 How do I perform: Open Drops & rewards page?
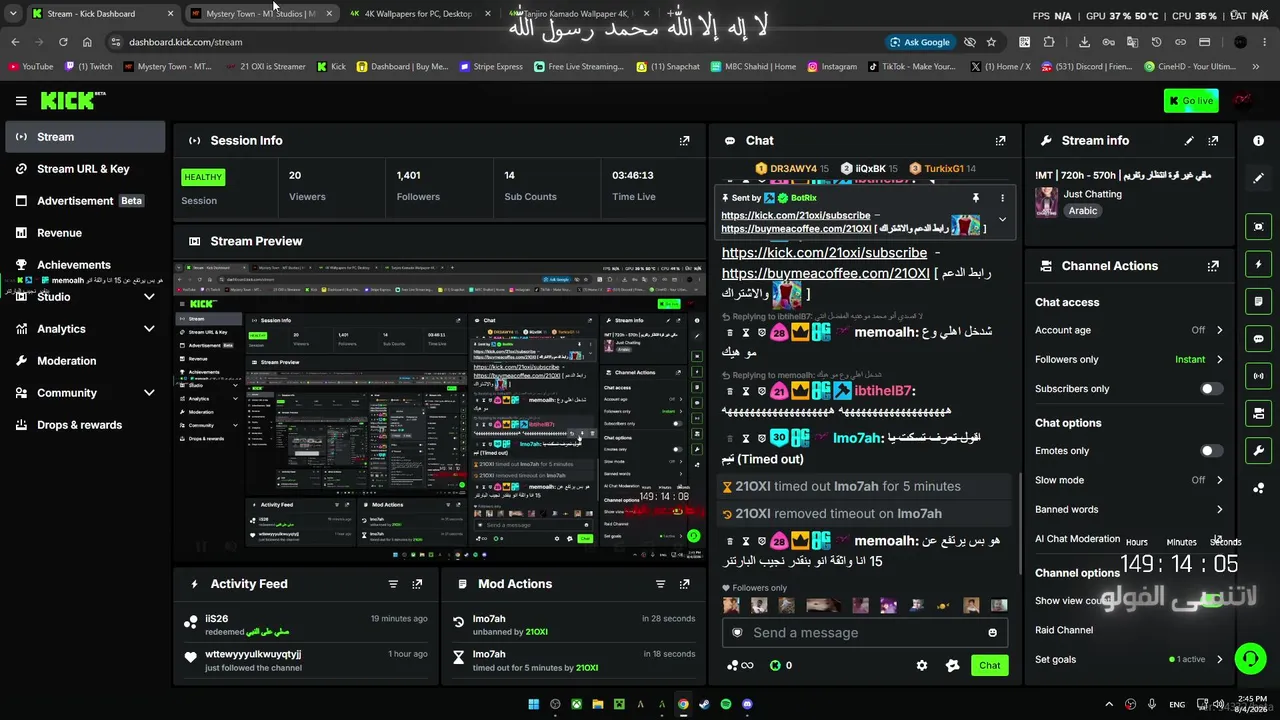point(85,425)
